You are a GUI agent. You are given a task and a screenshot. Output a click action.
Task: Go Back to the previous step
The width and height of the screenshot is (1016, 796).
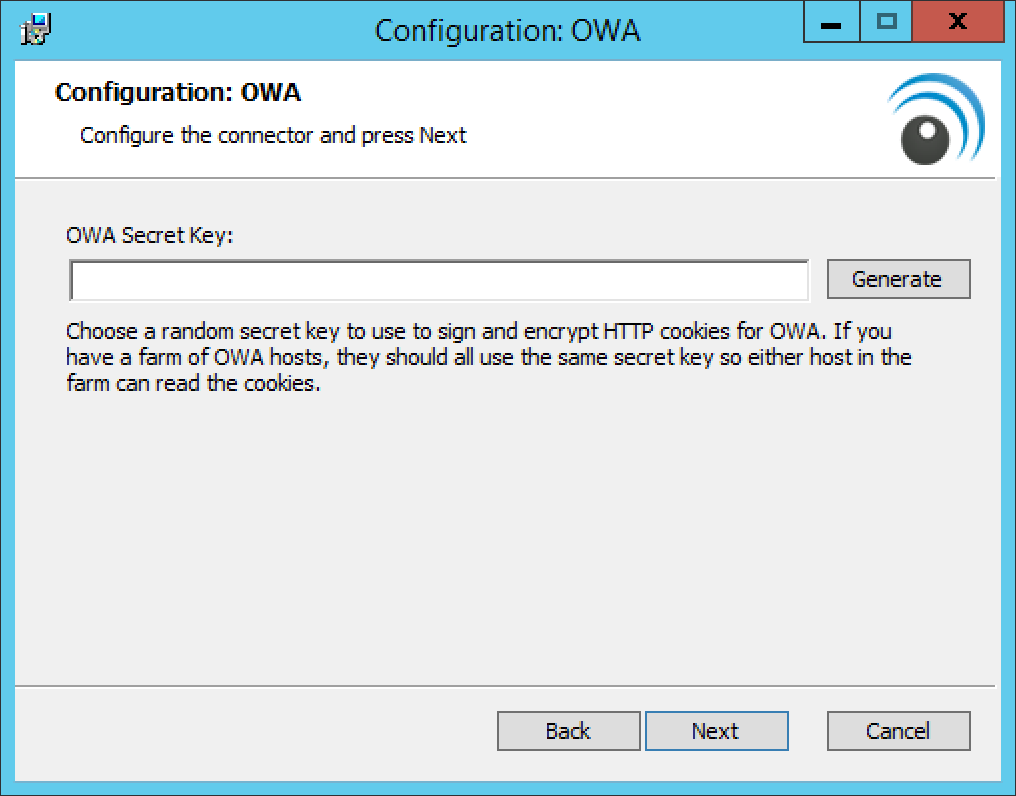568,730
